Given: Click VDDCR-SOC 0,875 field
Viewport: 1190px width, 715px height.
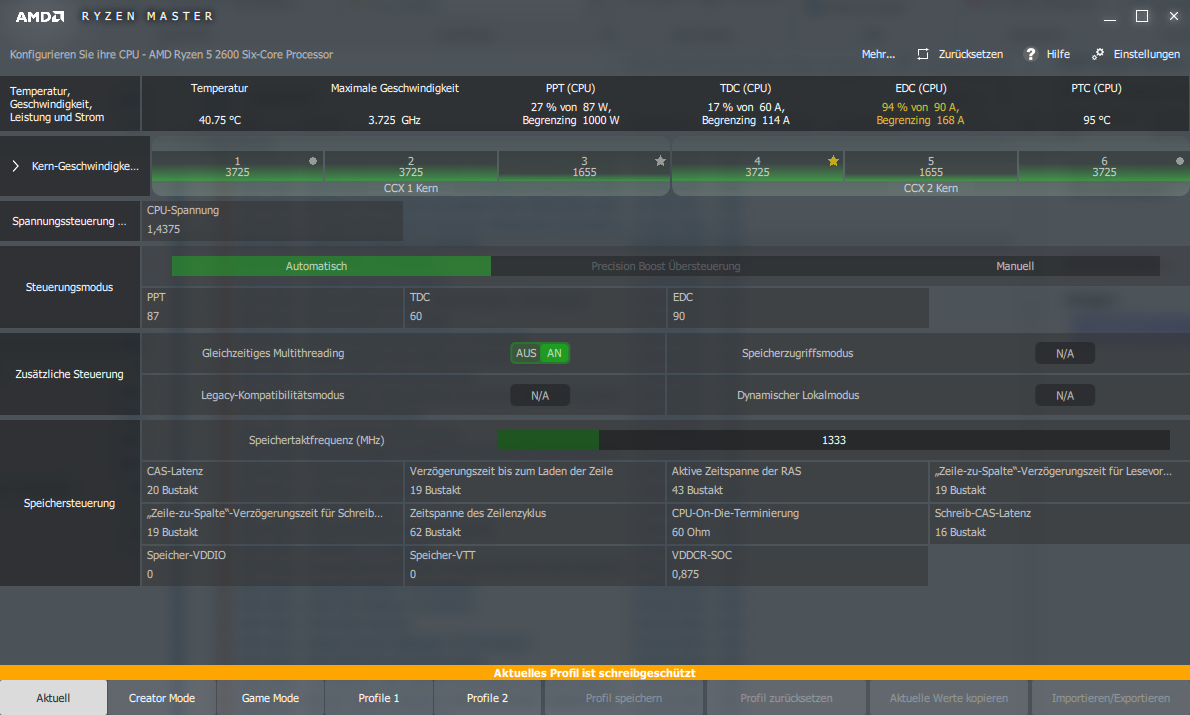Looking at the screenshot, I should tap(798, 565).
